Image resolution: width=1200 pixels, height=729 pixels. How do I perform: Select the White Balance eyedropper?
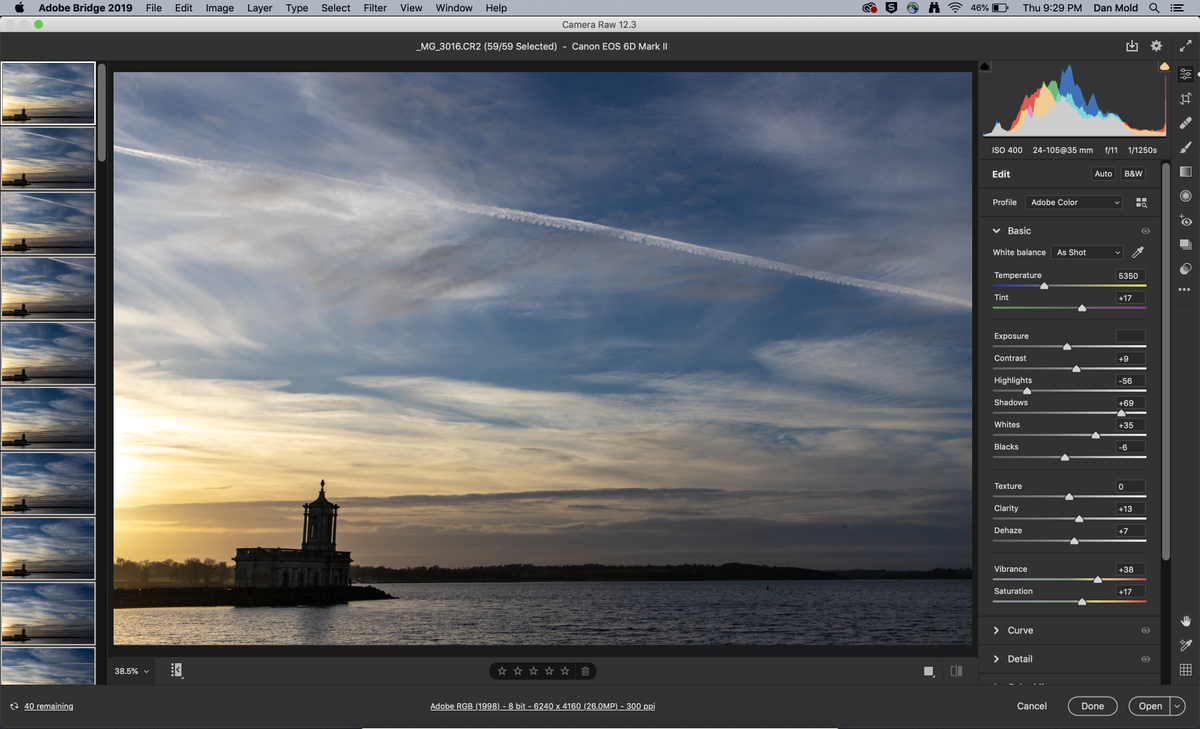(1137, 252)
